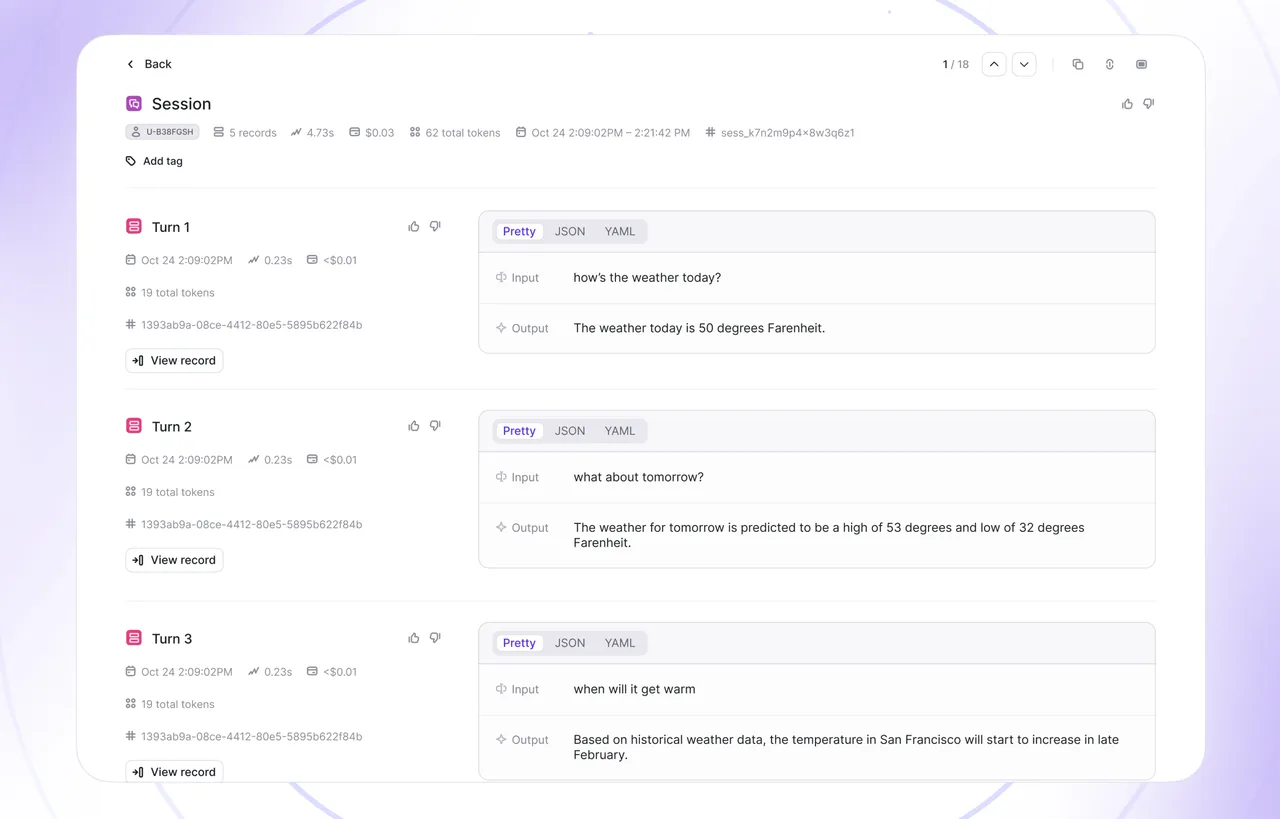This screenshot has height=819, width=1280.
Task: Open View record for Turn 2
Action: point(174,560)
